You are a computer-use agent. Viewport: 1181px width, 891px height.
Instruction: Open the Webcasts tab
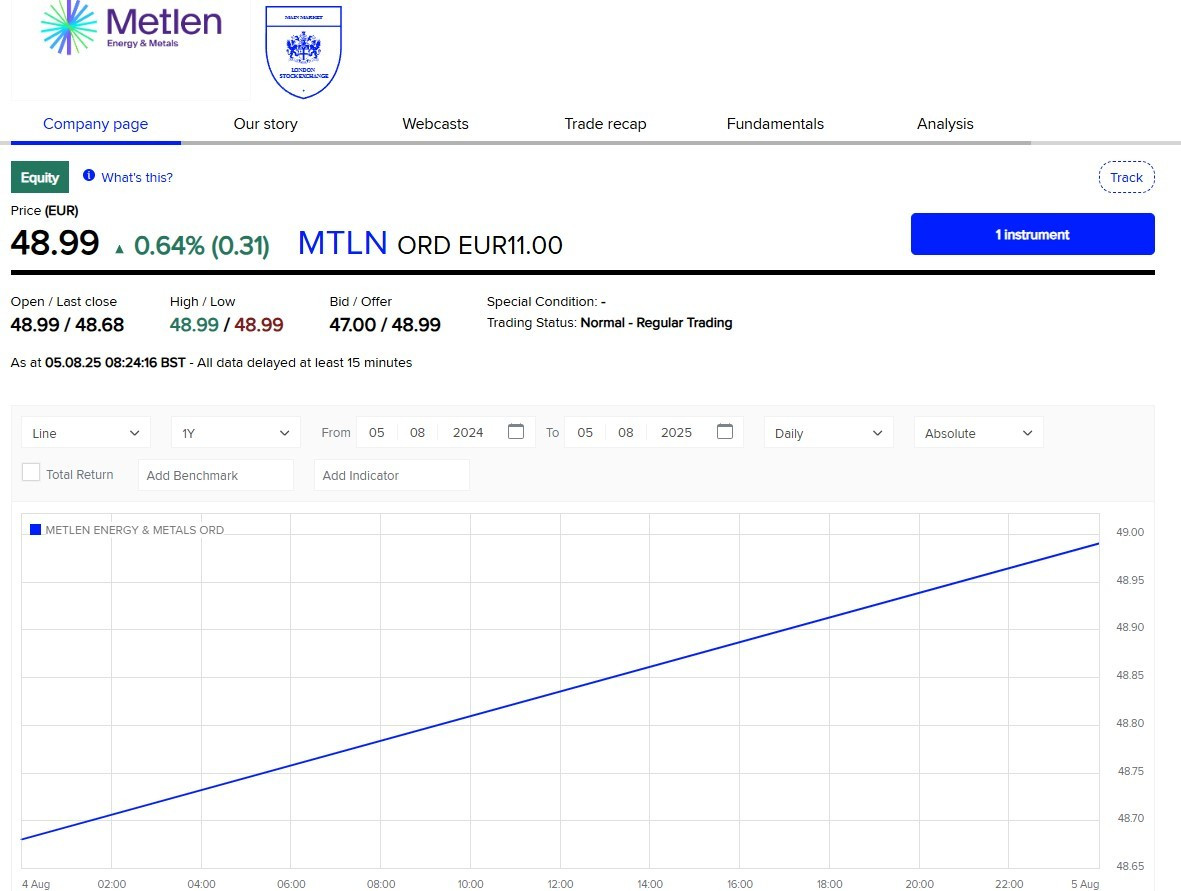coord(435,124)
